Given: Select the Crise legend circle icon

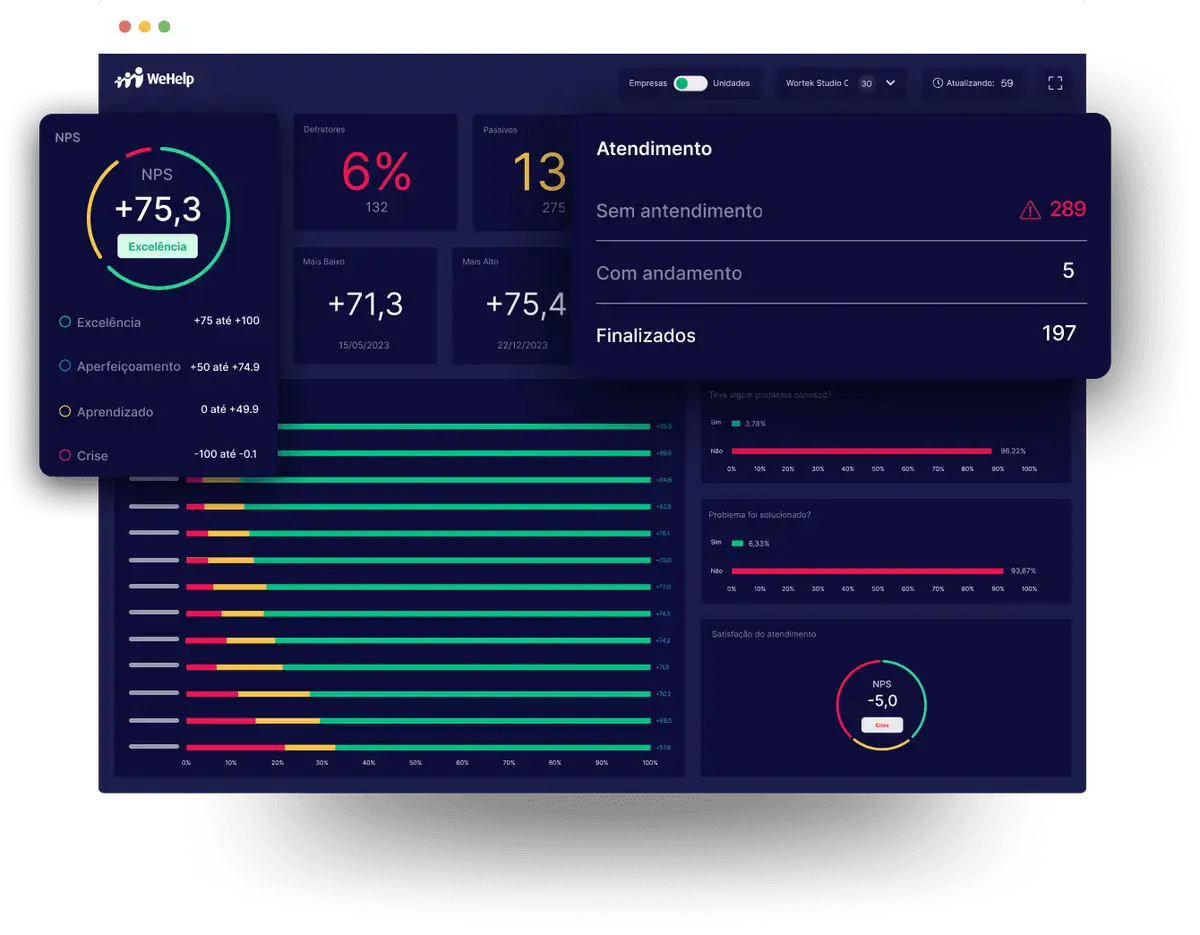Looking at the screenshot, I should (x=67, y=455).
